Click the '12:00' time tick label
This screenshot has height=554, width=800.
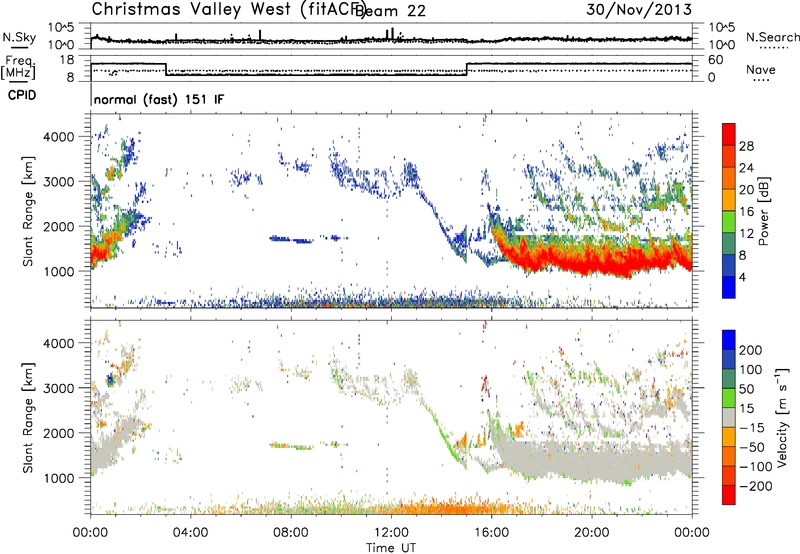click(x=391, y=533)
